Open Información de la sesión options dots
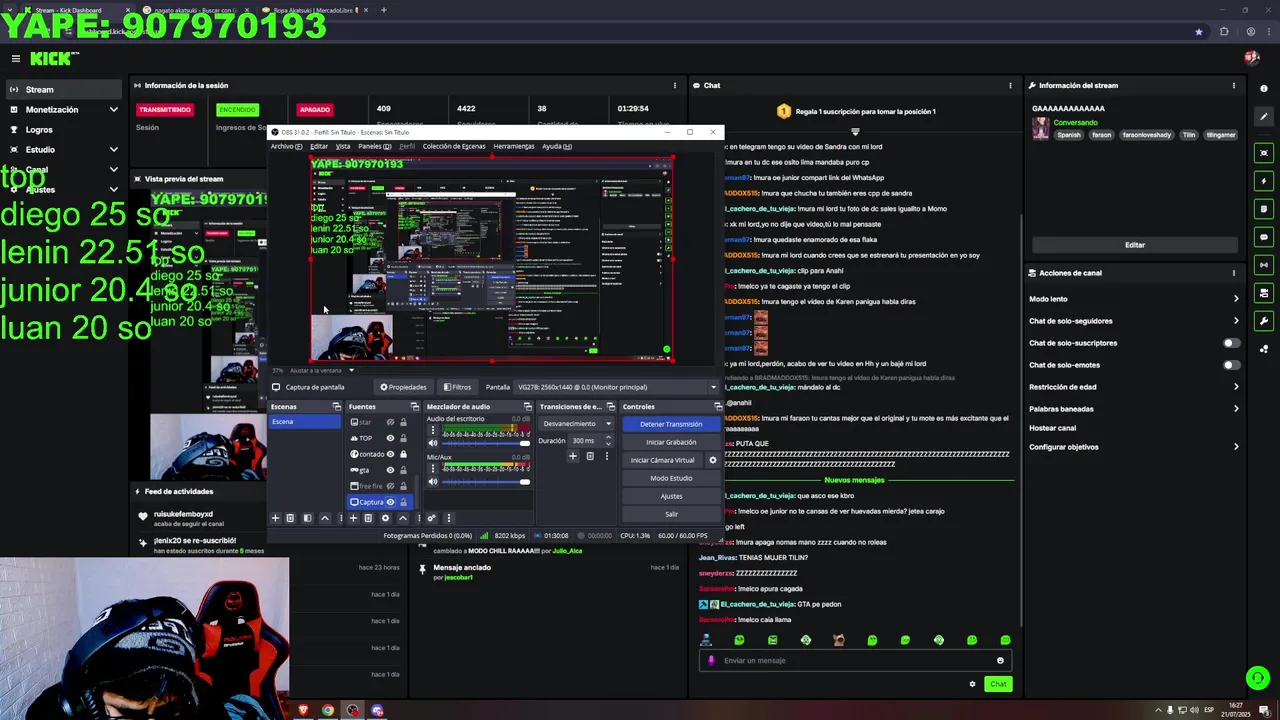The width and height of the screenshot is (1280, 720). pyautogui.click(x=675, y=85)
